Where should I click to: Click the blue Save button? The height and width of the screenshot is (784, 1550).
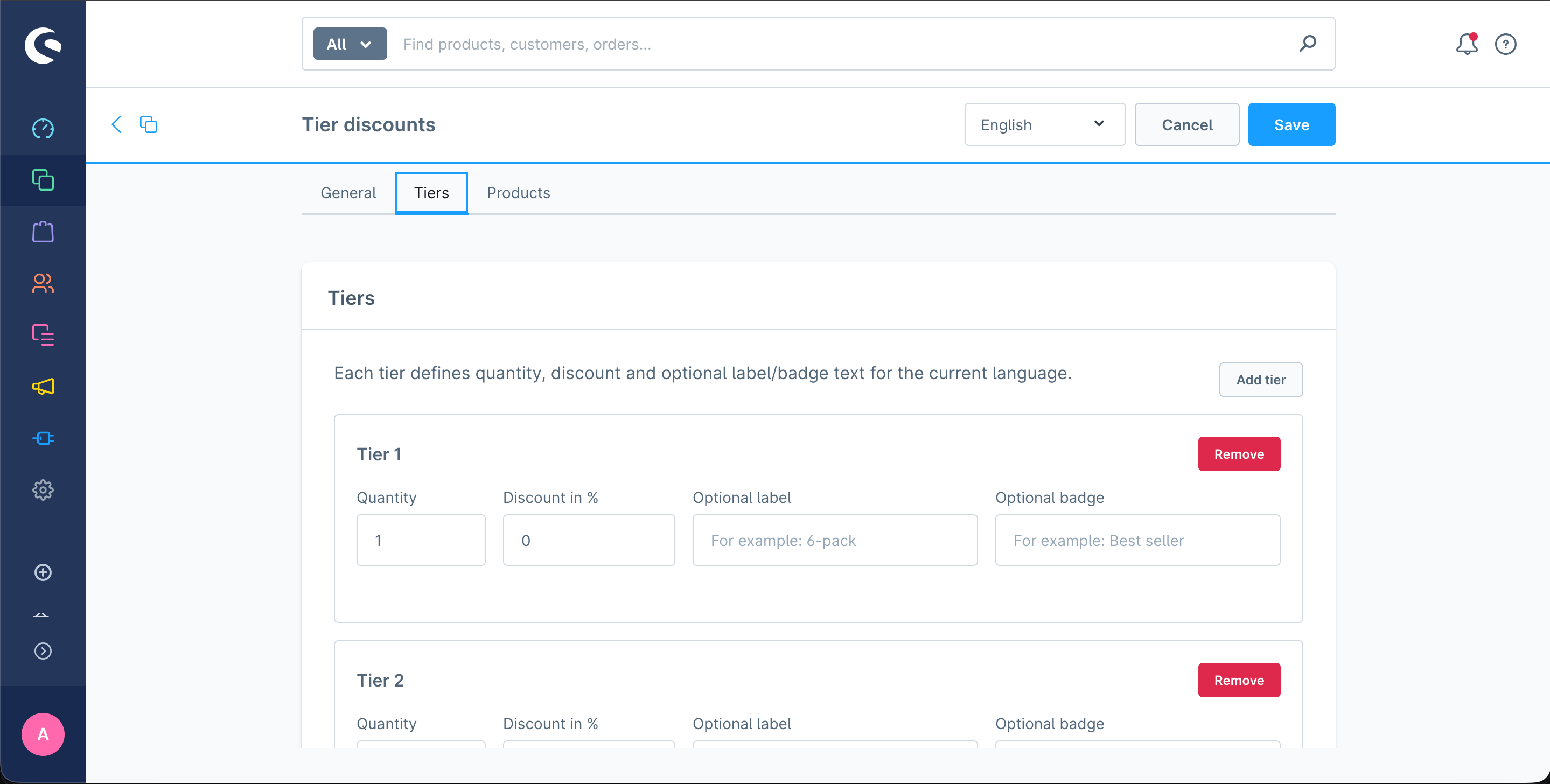point(1291,124)
